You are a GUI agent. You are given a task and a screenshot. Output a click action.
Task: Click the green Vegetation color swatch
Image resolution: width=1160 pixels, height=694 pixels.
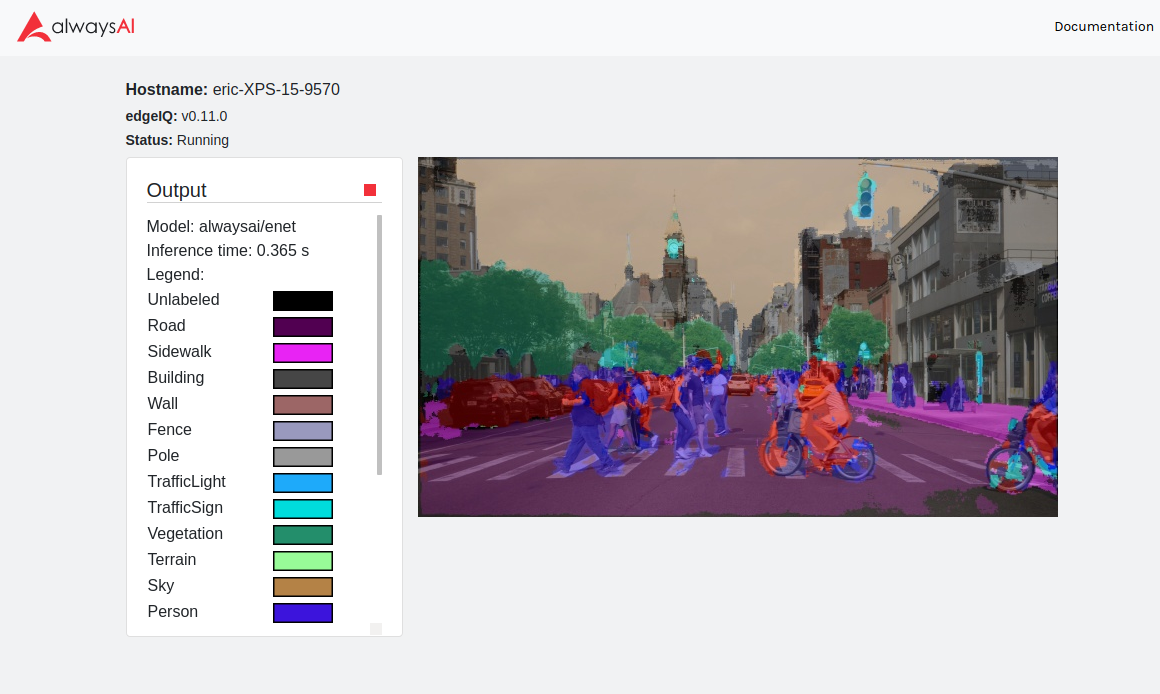click(x=302, y=534)
